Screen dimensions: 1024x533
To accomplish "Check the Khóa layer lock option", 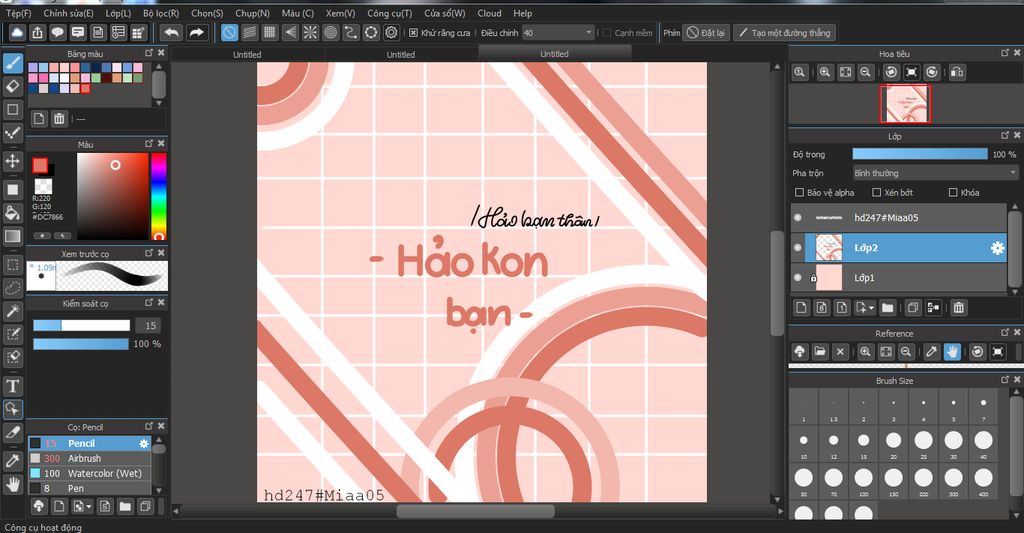I will tap(953, 193).
